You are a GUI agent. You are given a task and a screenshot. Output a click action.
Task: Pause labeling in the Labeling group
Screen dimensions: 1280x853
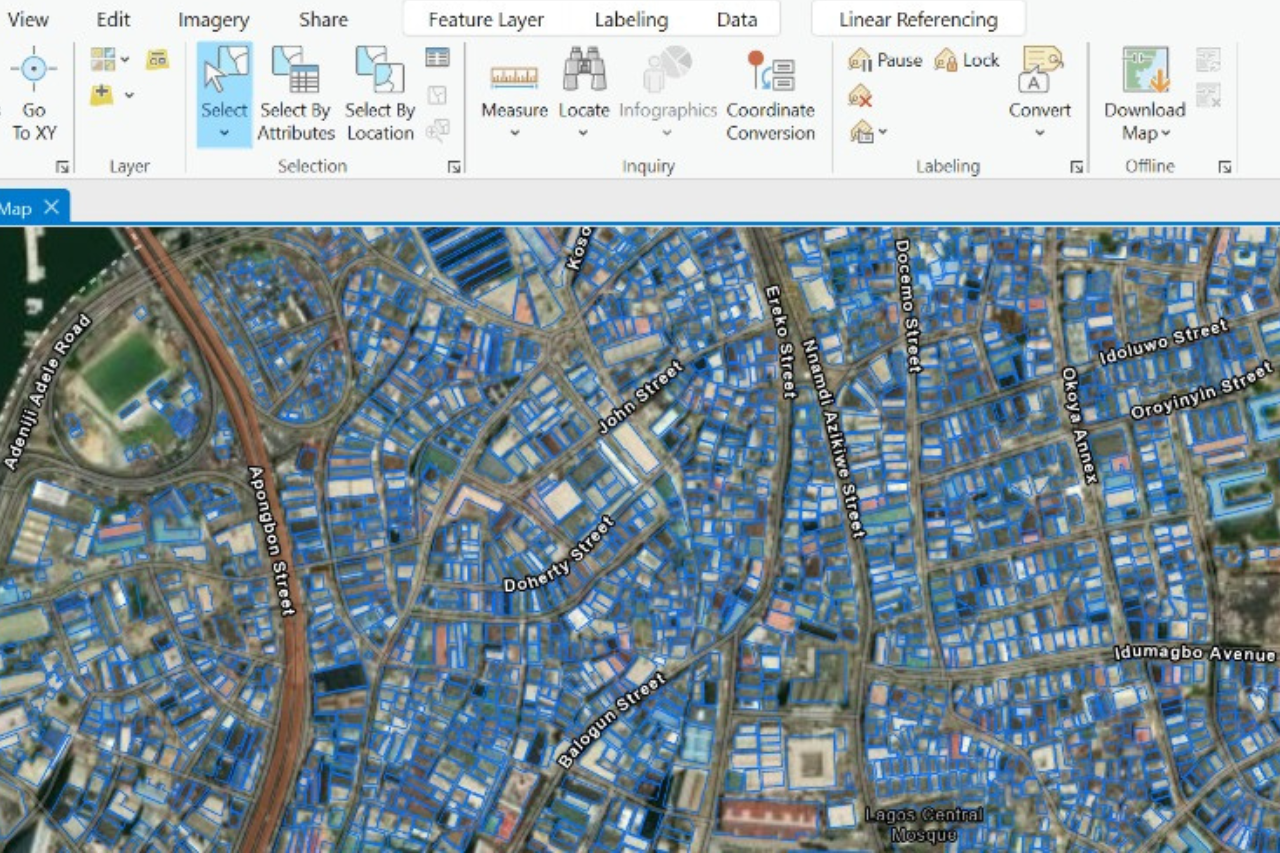click(884, 60)
